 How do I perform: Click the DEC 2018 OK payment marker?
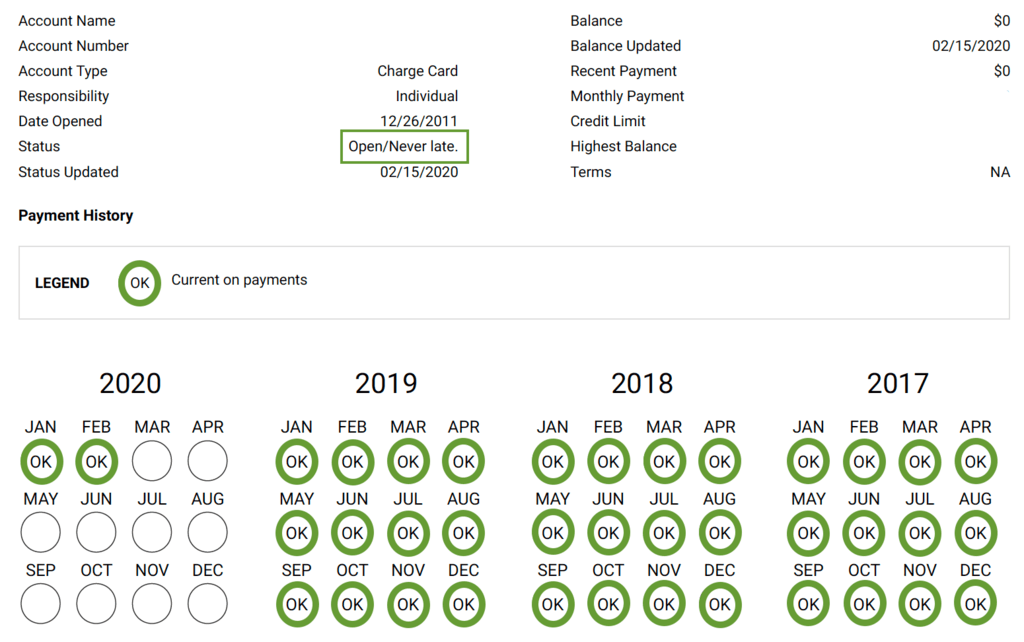719,604
